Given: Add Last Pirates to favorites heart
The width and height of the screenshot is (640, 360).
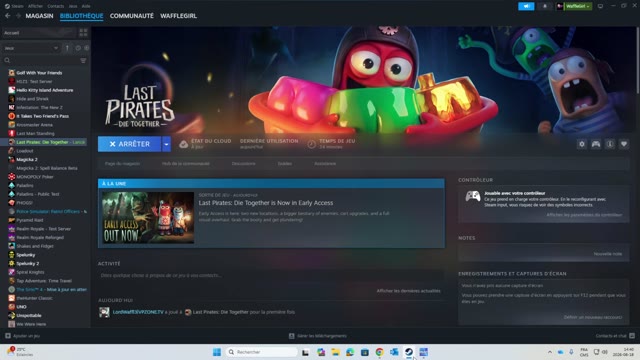Looking at the screenshot, I should (x=624, y=144).
